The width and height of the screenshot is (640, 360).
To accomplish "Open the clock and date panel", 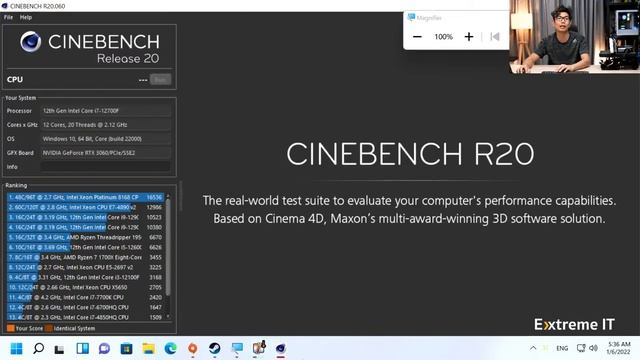I will coord(619,348).
